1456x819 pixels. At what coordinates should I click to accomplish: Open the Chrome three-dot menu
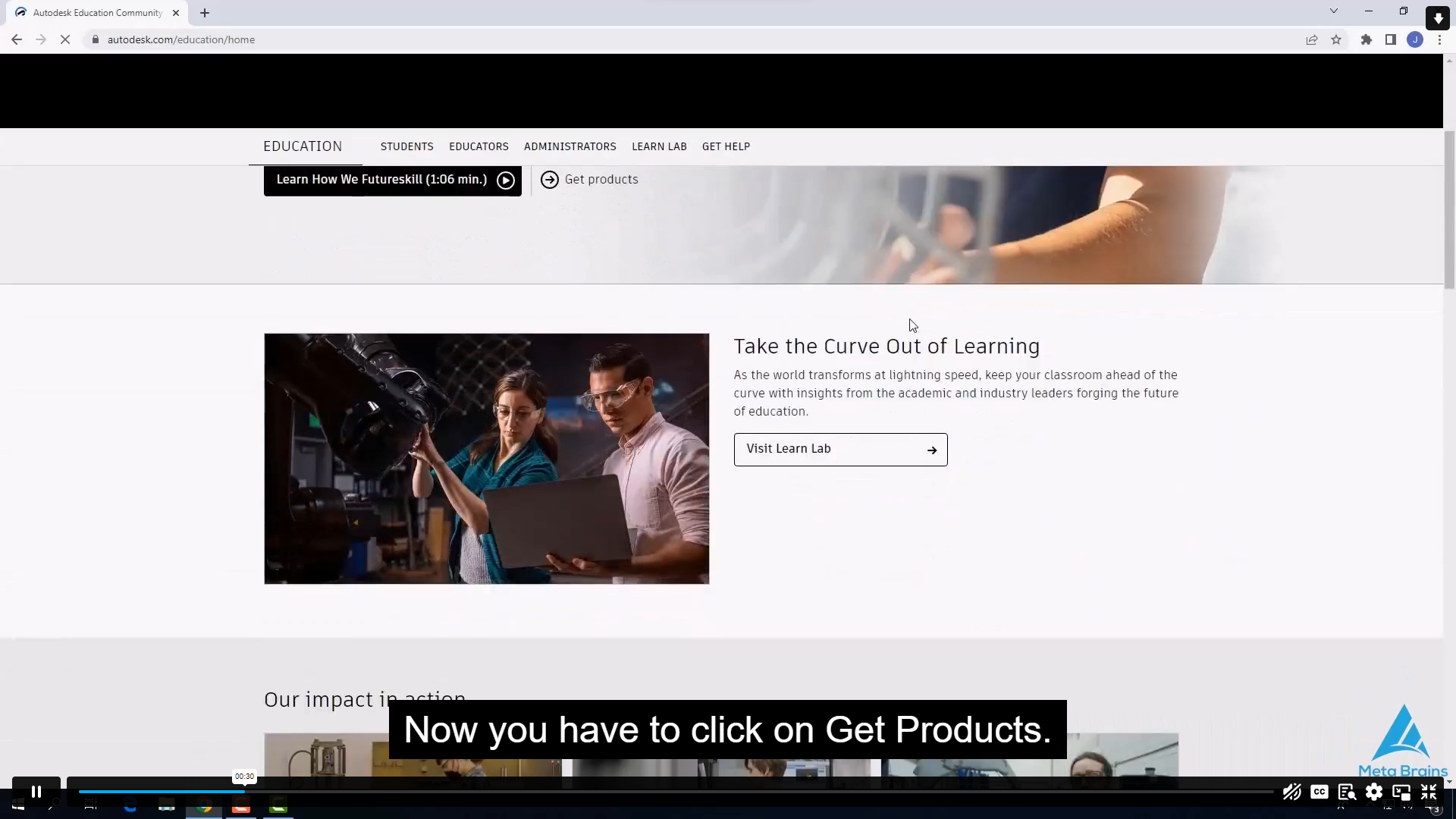1439,39
